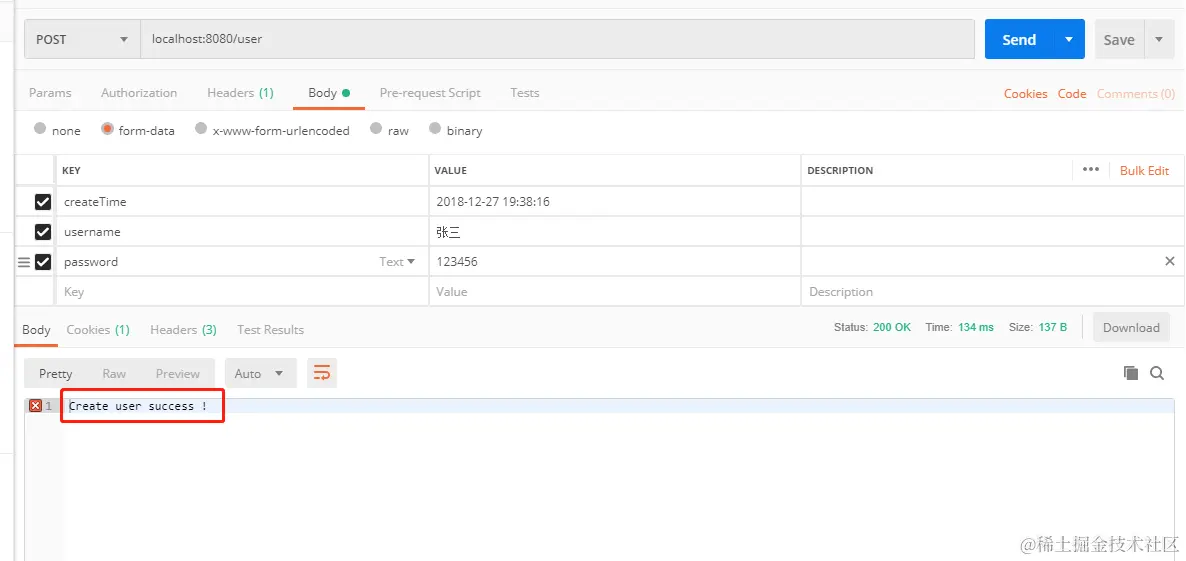This screenshot has width=1186, height=561.
Task: Click the request URL field localhost:8080/user
Action: 557,39
